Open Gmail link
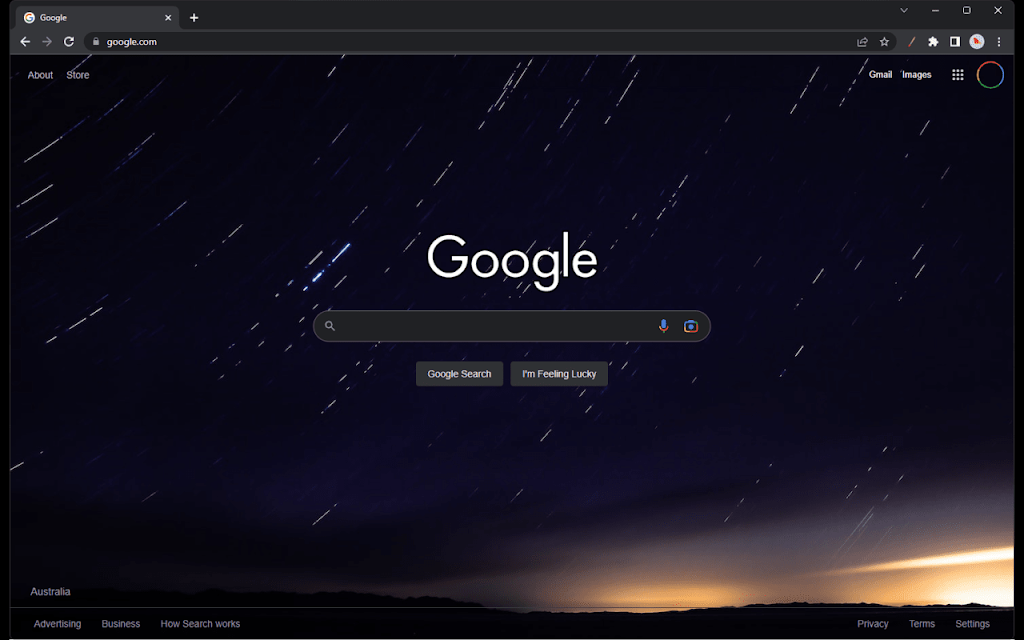Image resolution: width=1024 pixels, height=640 pixels. pos(880,74)
